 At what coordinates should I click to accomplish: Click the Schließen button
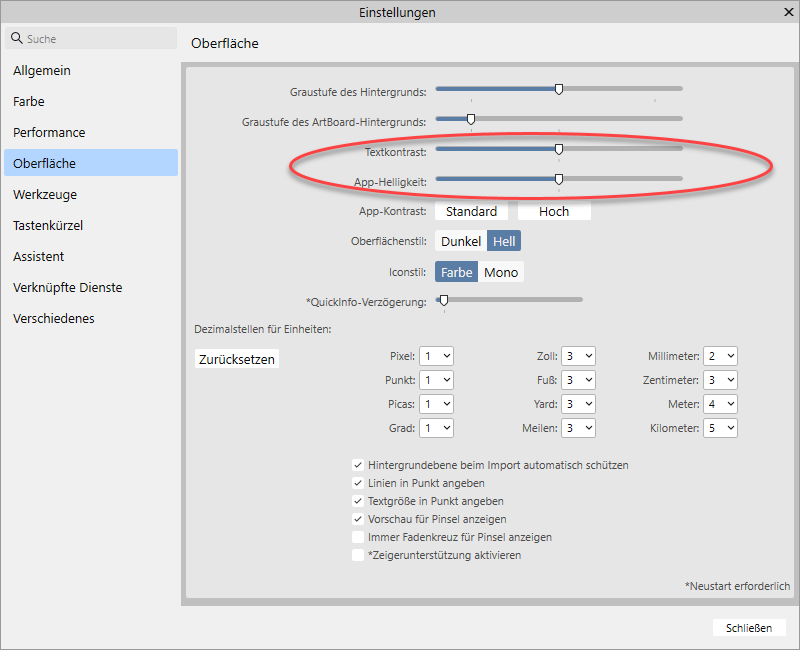[x=749, y=628]
